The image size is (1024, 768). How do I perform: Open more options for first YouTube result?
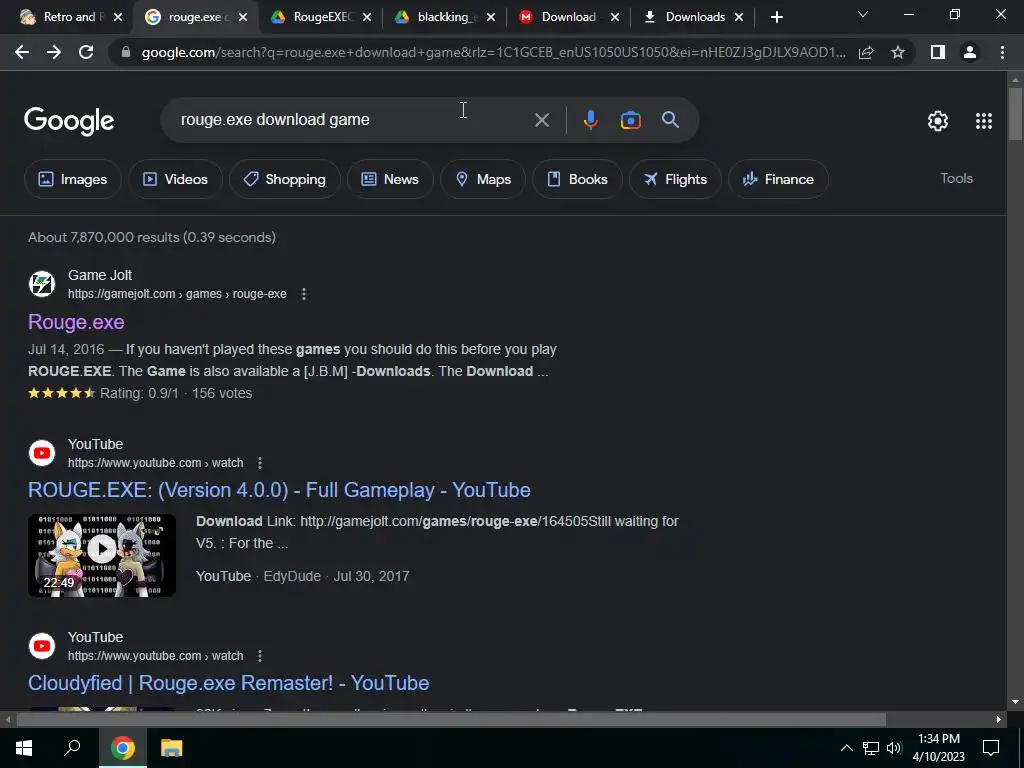click(260, 463)
